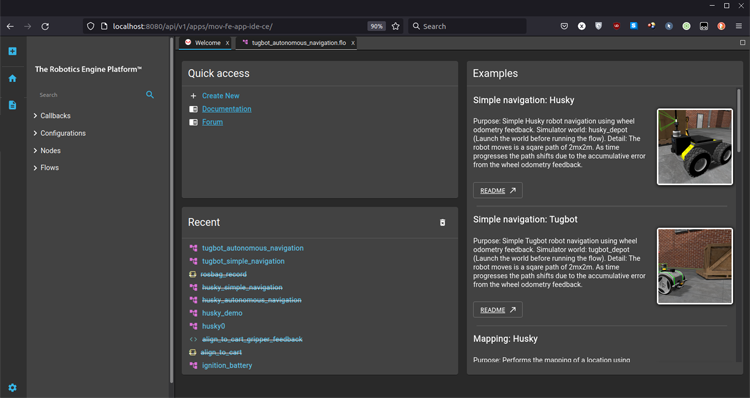Click callback code icon beside align_to_cart_gripper_feedback
This screenshot has width=750, height=398.
(x=193, y=339)
